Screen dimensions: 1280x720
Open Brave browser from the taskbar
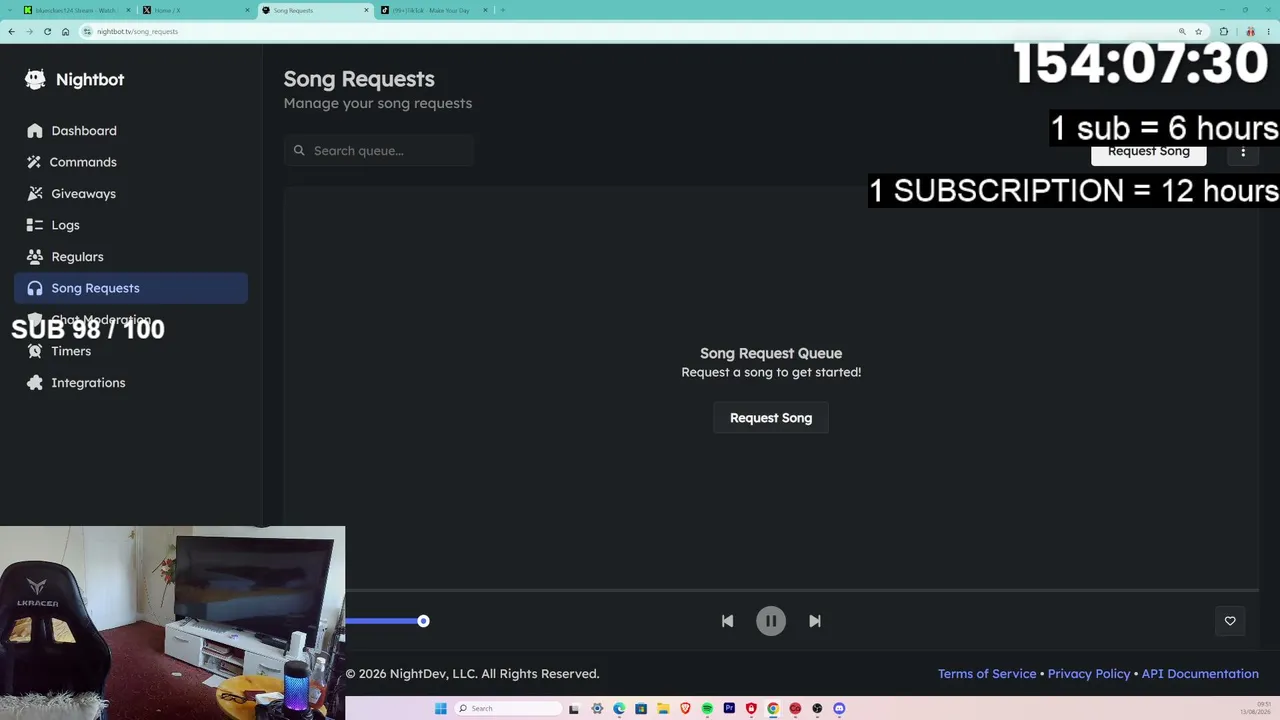pyautogui.click(x=685, y=708)
